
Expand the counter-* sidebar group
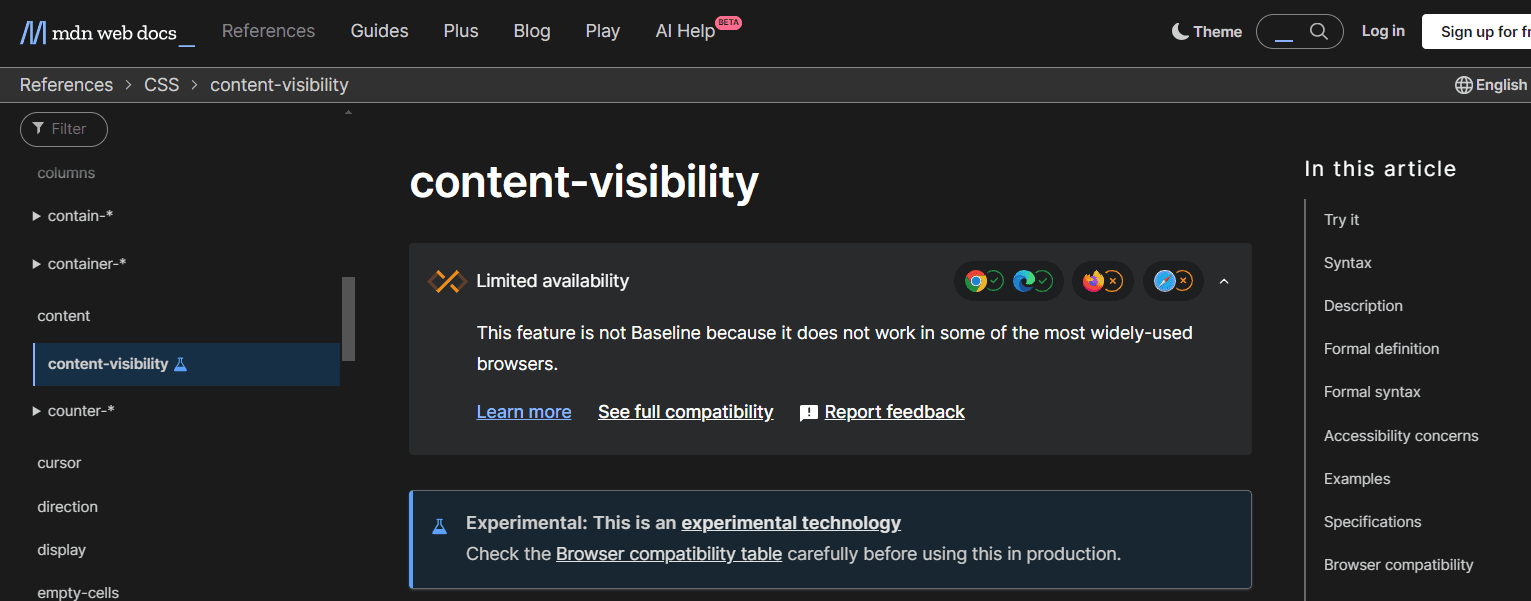click(x=37, y=411)
